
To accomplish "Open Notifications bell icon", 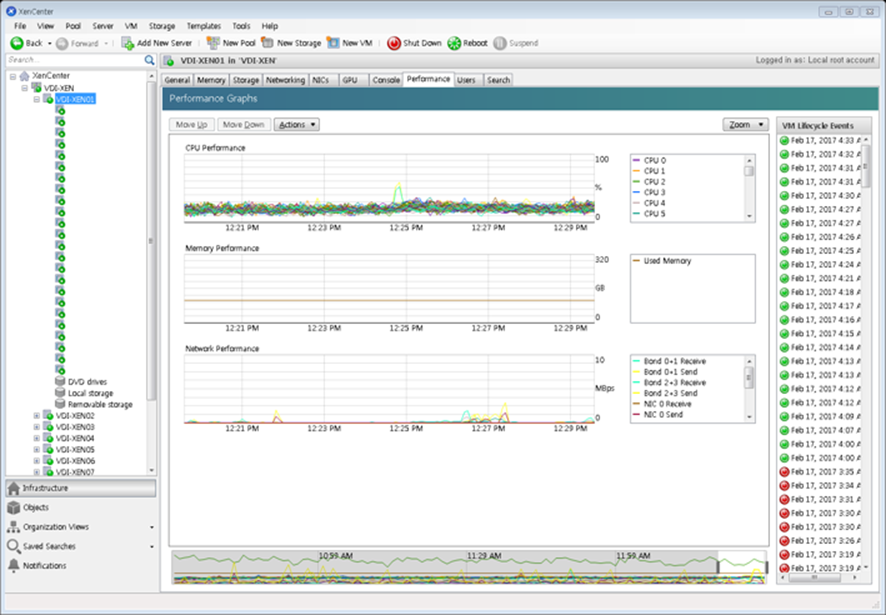I will tap(14, 565).
